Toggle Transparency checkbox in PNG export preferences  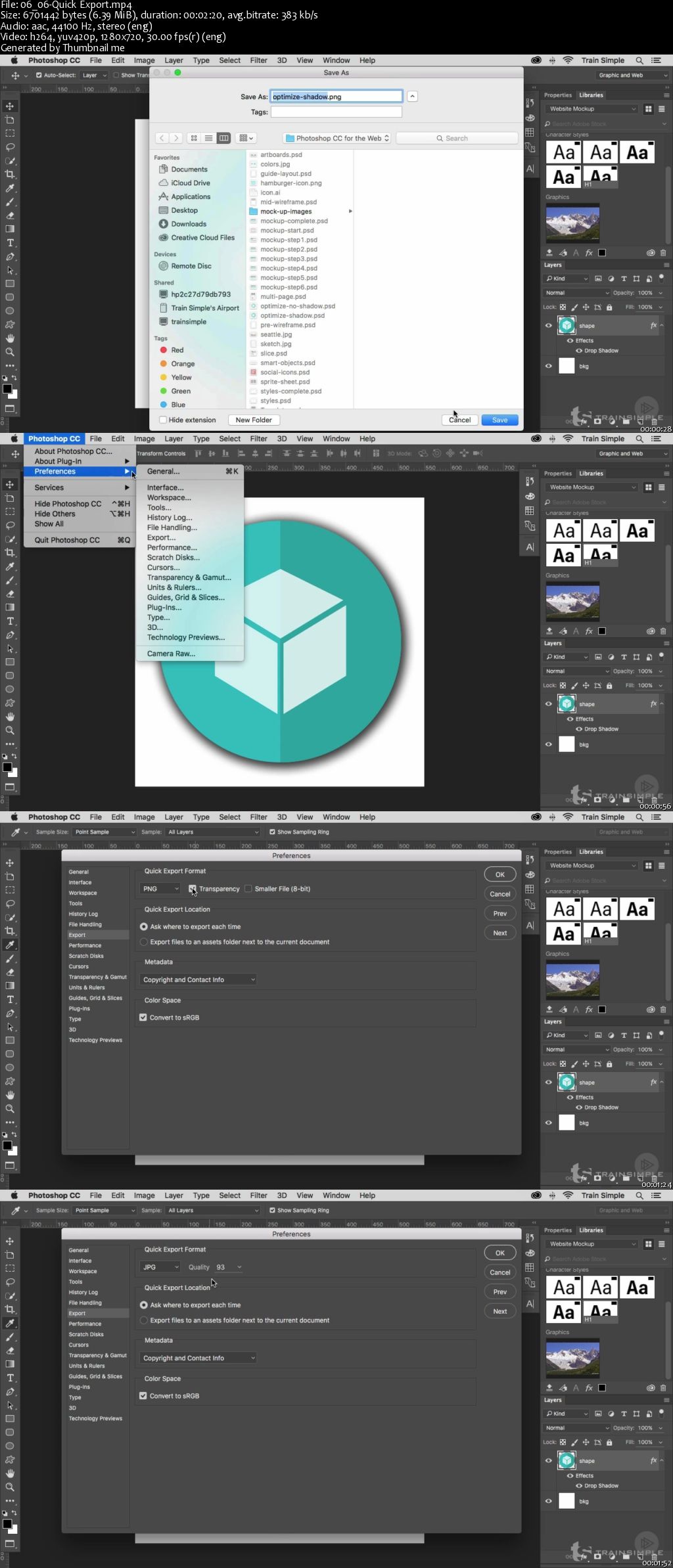(193, 889)
